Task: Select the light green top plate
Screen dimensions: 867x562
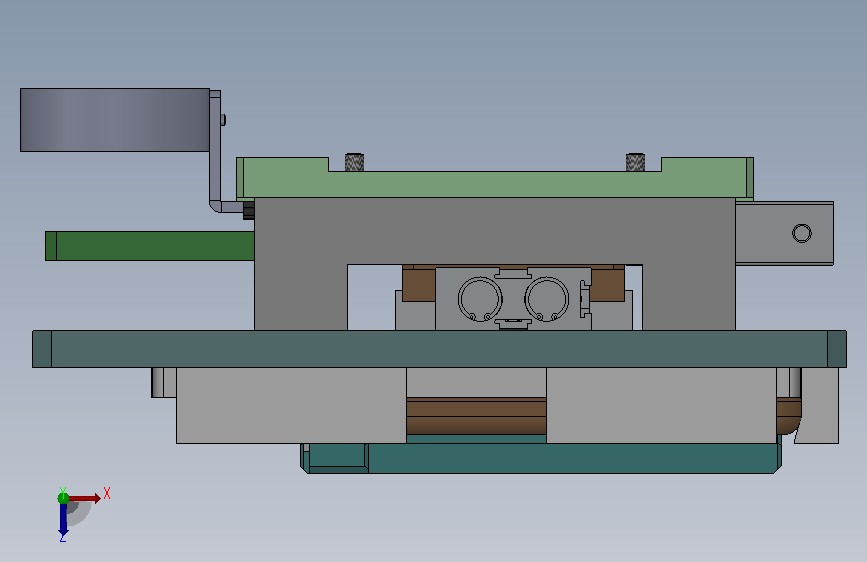Action: 495,184
